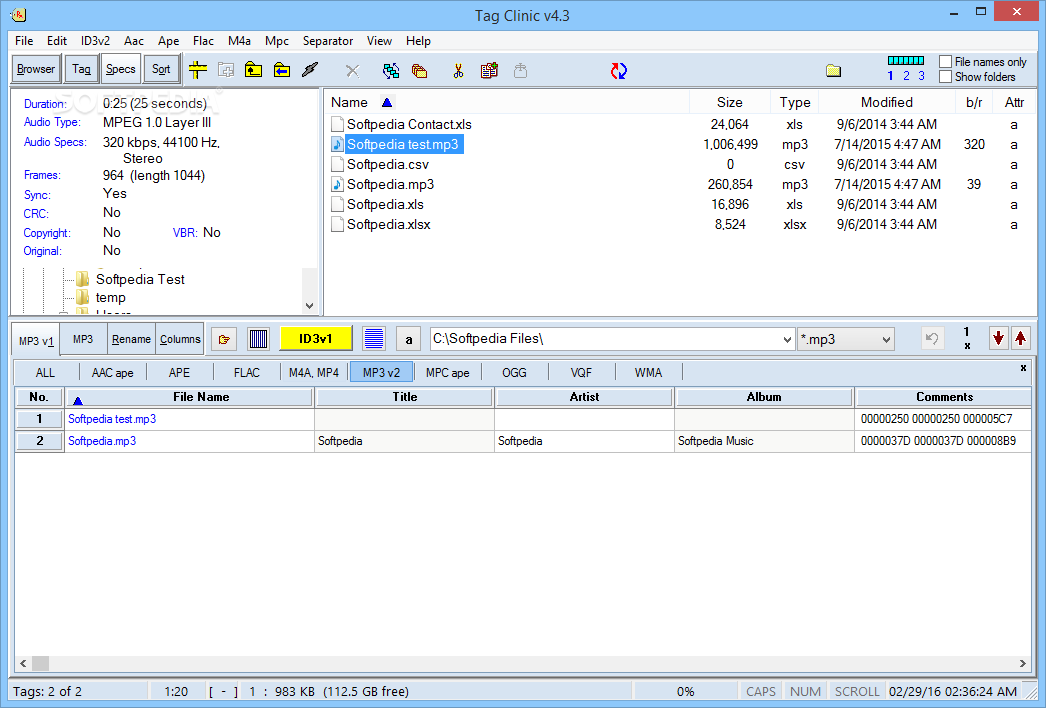
Task: Click the lowercase 'a' case button
Action: click(408, 339)
